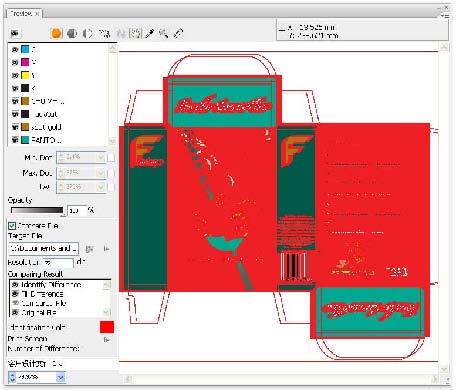Uncheck the Compare File checkbox
The width and height of the screenshot is (456, 390).
(x=12, y=226)
